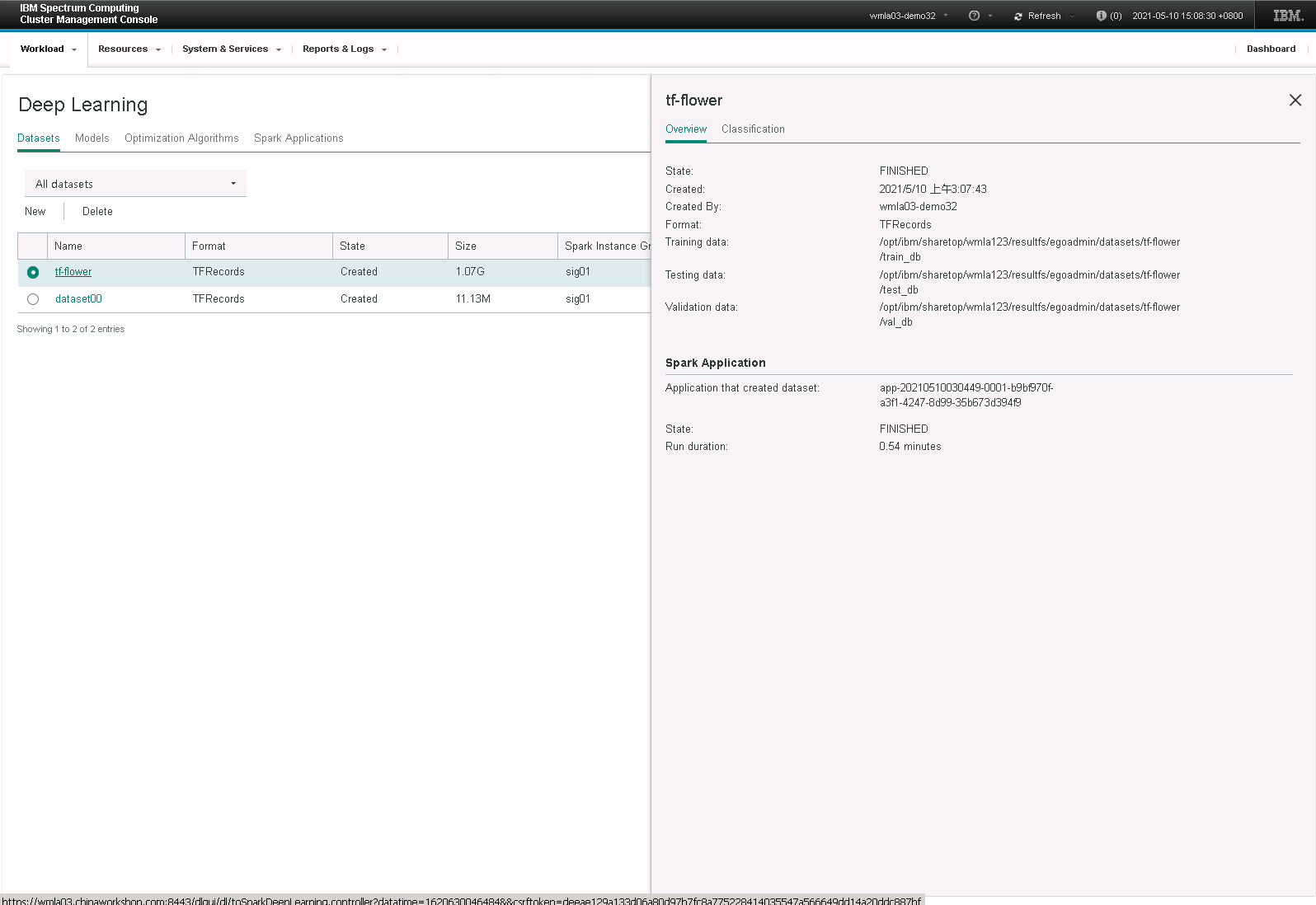
Task: Select the Overview tab in tf-flower panel
Action: (x=686, y=129)
